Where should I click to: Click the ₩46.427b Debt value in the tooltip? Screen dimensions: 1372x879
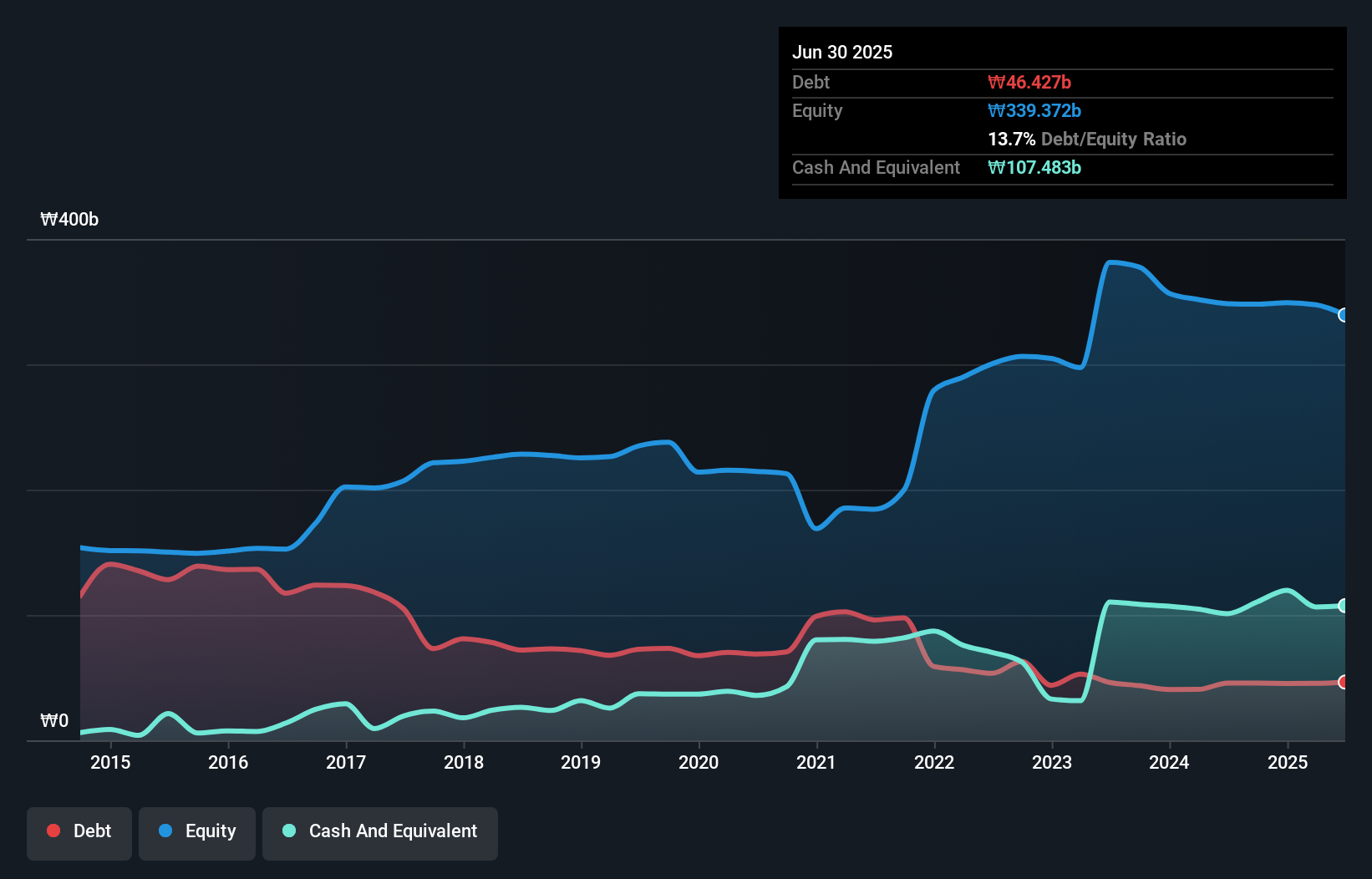tap(1029, 82)
